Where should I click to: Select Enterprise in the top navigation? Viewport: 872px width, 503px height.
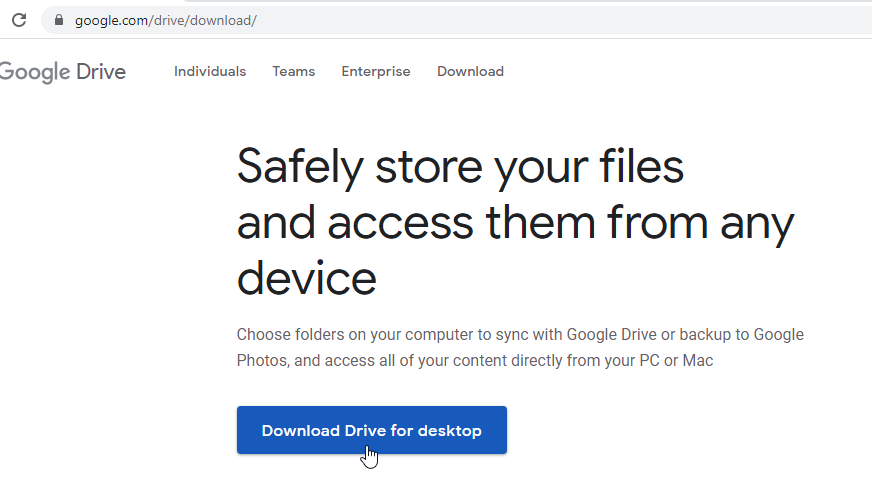click(376, 72)
